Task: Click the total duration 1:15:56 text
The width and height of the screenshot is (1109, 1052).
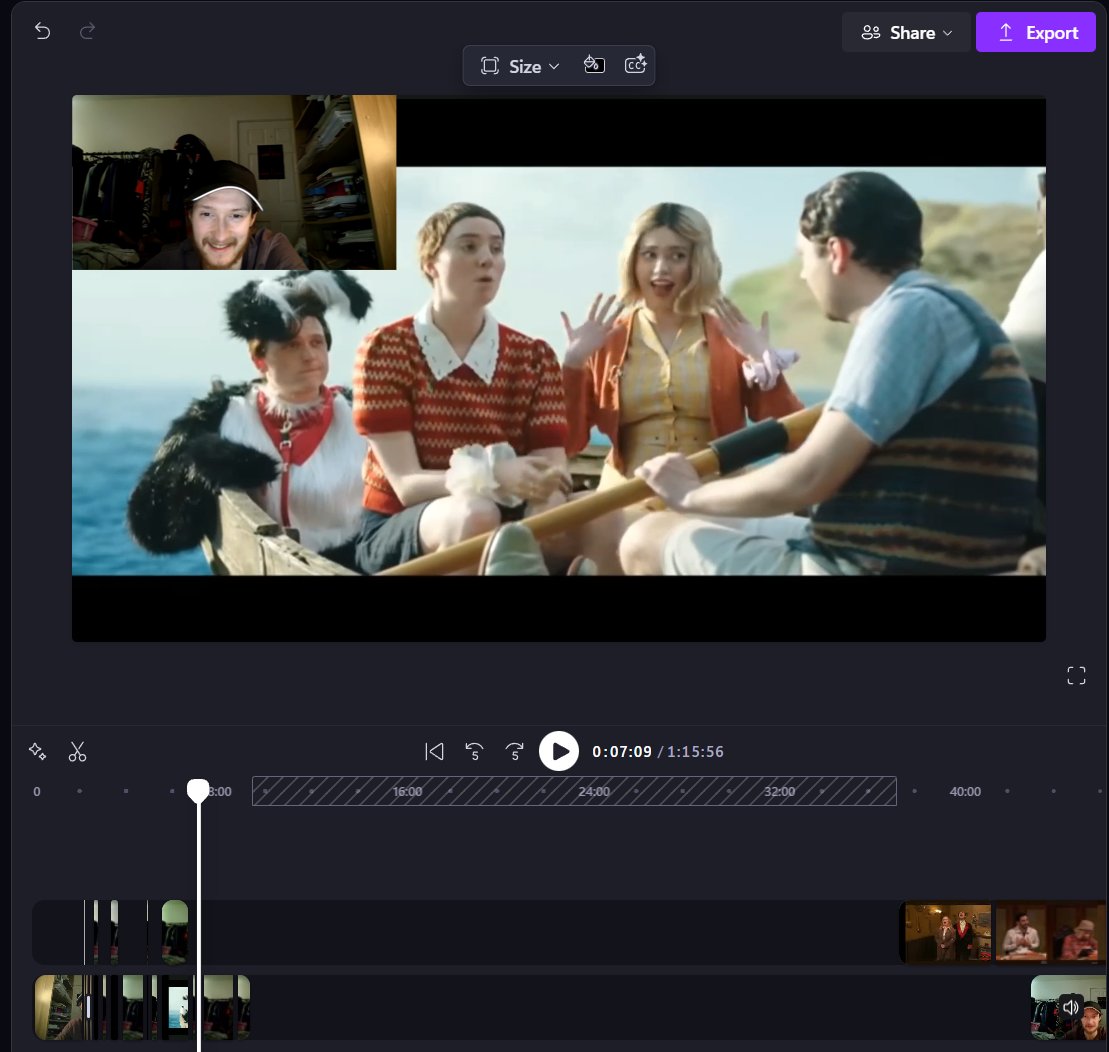Action: [x=695, y=751]
